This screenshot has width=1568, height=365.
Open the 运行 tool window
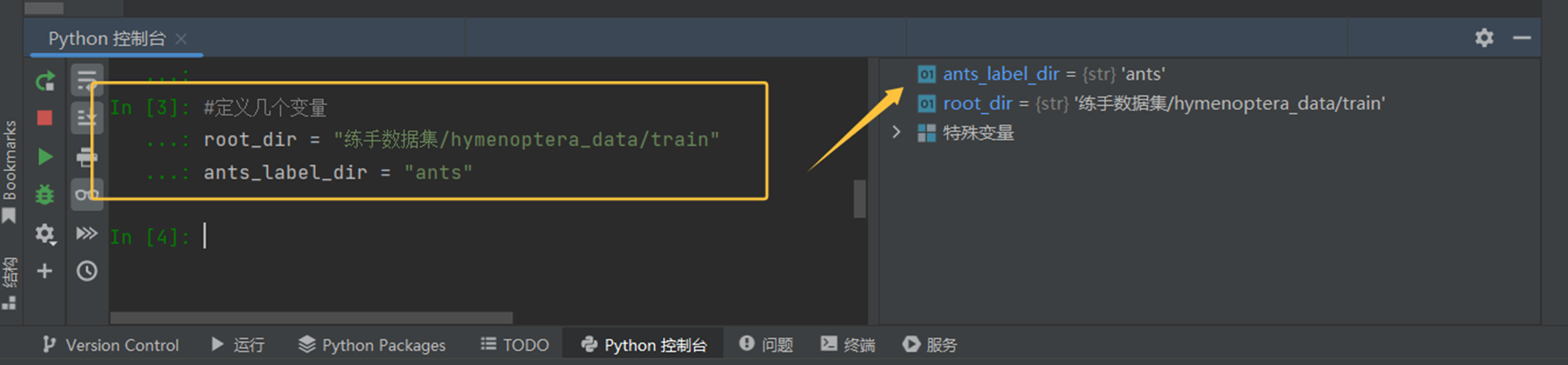pyautogui.click(x=238, y=345)
